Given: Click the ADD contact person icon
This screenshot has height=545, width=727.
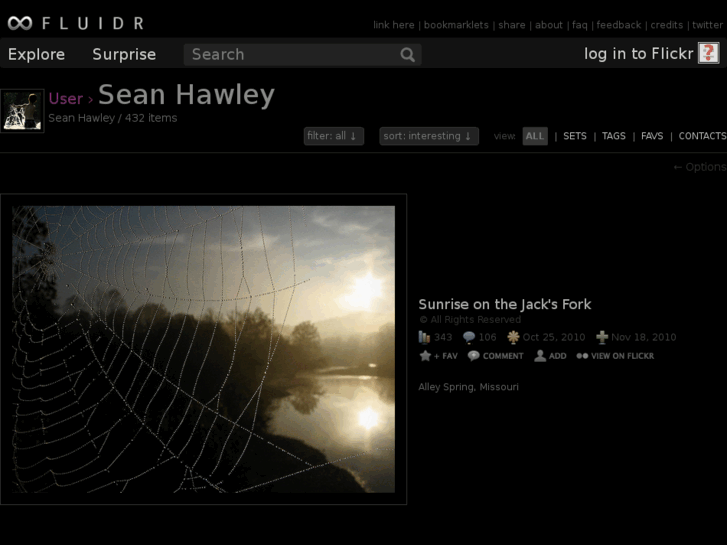Looking at the screenshot, I should (x=540, y=356).
